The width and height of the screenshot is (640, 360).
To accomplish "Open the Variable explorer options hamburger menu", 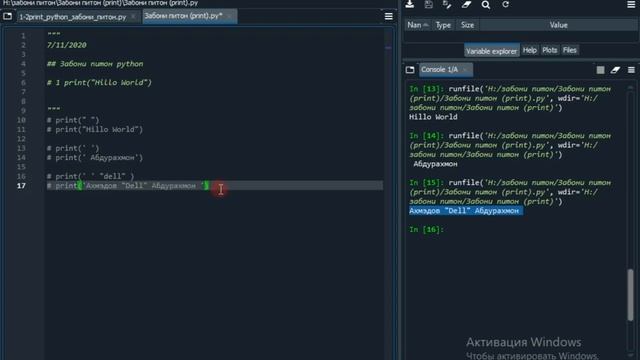I will click(631, 4).
